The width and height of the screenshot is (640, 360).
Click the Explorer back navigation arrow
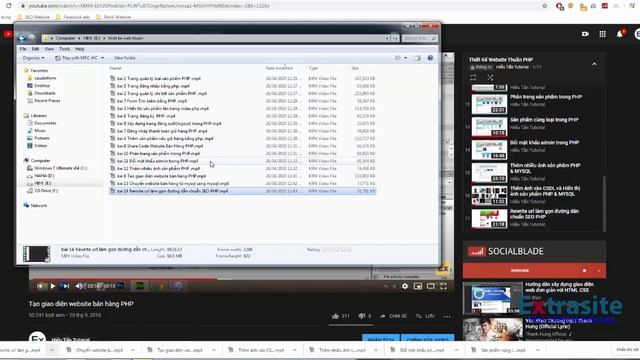click(x=22, y=38)
